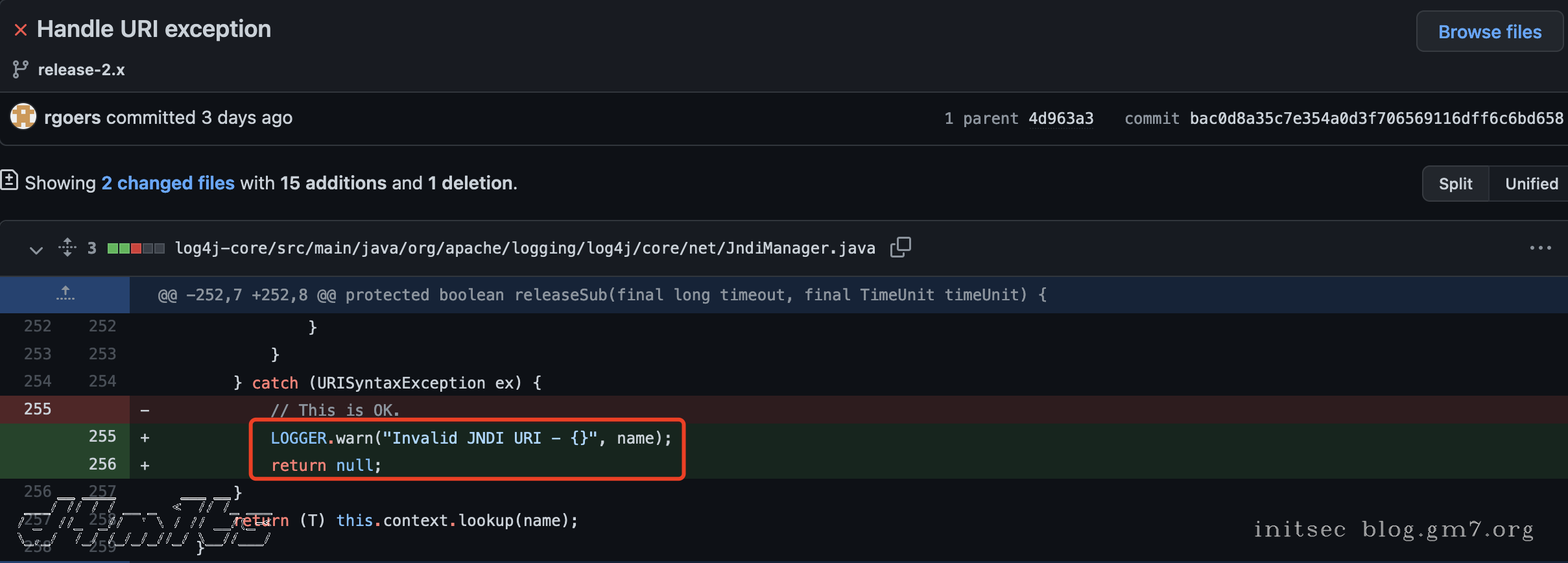
Task: Click the JndiManager.java file path
Action: tap(525, 248)
